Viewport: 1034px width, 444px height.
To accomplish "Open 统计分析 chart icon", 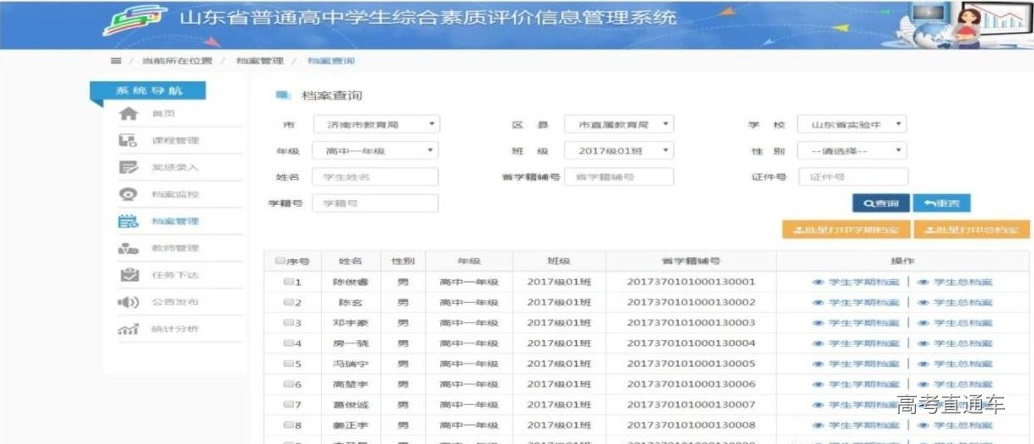I will point(128,329).
